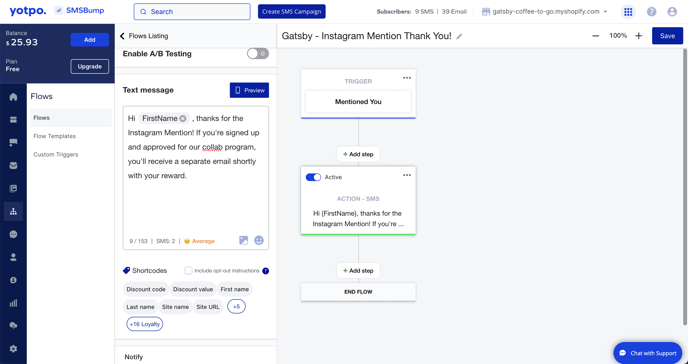This screenshot has height=364, width=688.
Task: Open the Home icon in left sidebar
Action: tap(13, 97)
